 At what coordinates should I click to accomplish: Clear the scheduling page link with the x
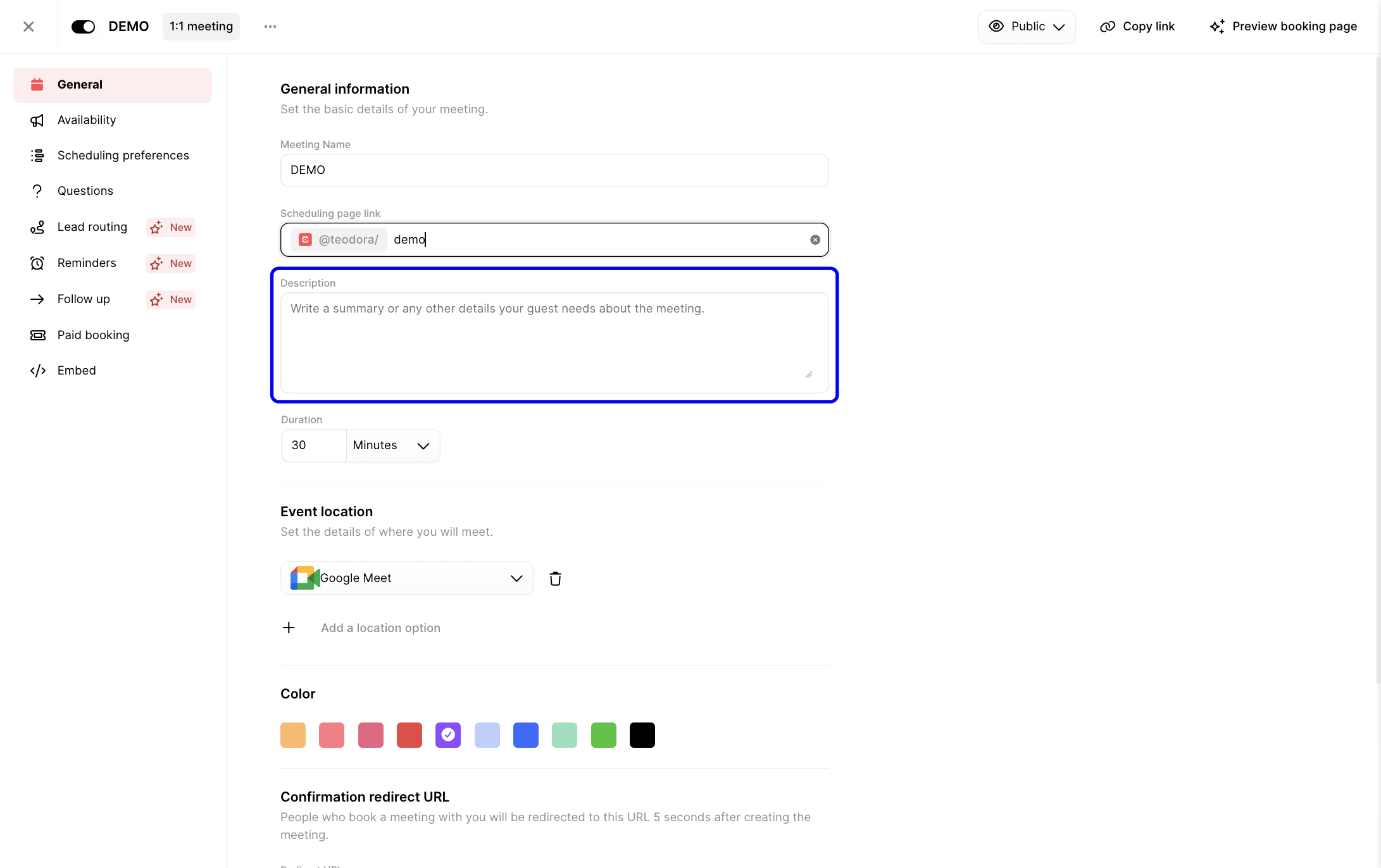pos(815,239)
